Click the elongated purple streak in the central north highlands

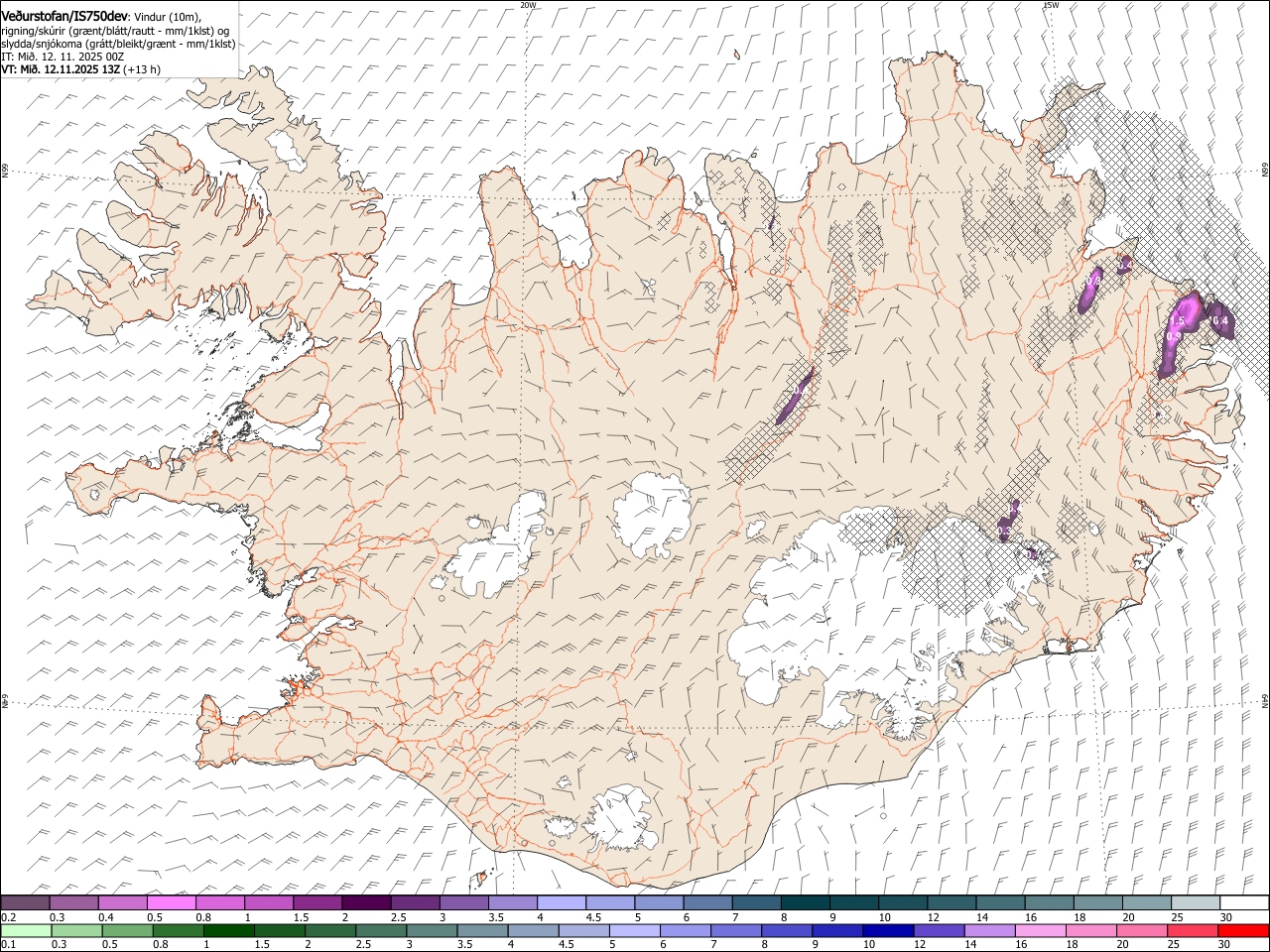click(x=795, y=397)
